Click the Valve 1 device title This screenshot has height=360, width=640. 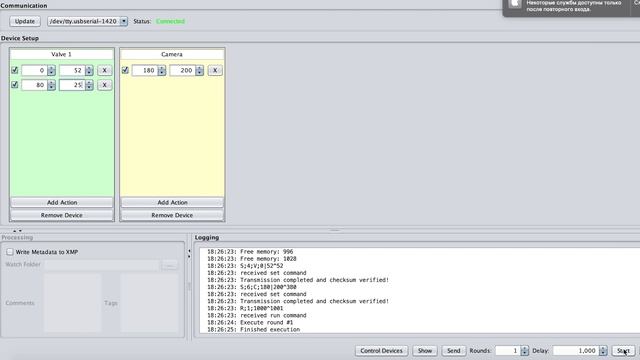pyautogui.click(x=62, y=54)
